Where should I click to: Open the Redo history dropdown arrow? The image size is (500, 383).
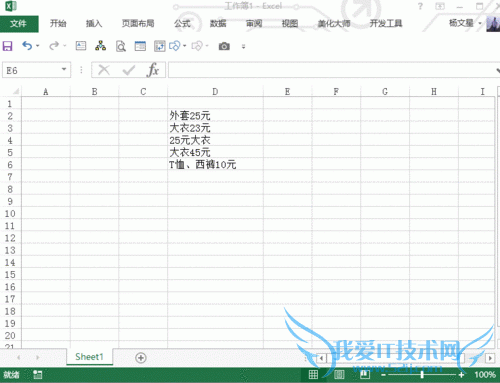point(64,46)
